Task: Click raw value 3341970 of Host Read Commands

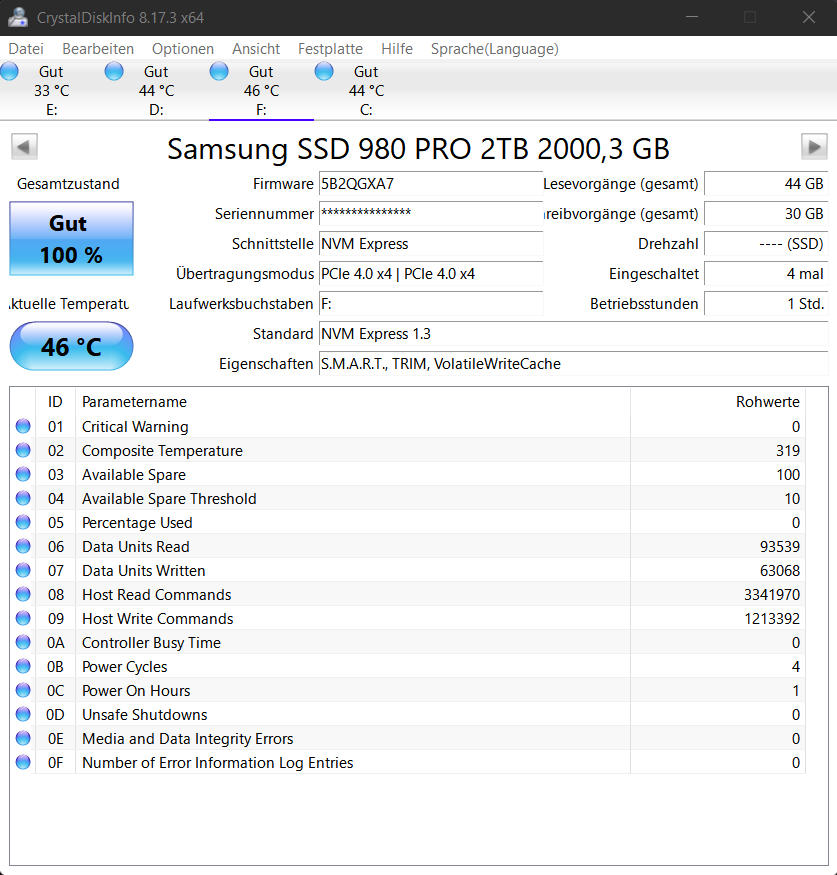Action: point(772,595)
